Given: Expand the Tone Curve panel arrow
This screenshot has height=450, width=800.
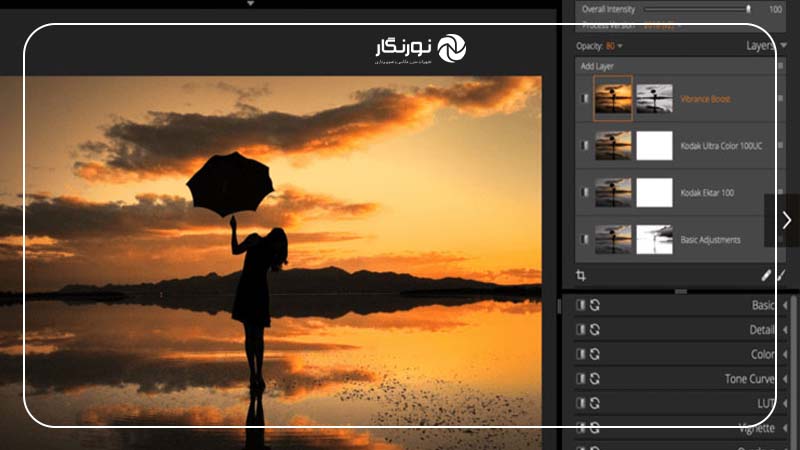Looking at the screenshot, I should click(785, 379).
